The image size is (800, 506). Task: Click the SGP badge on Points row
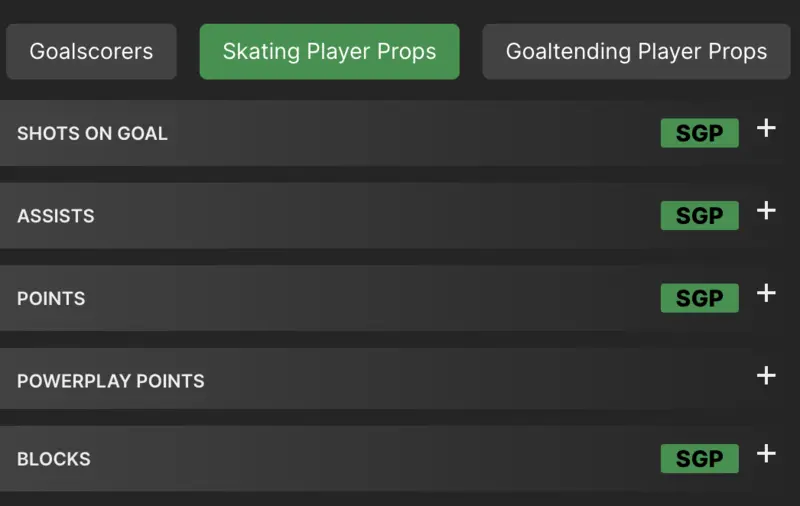pos(699,298)
